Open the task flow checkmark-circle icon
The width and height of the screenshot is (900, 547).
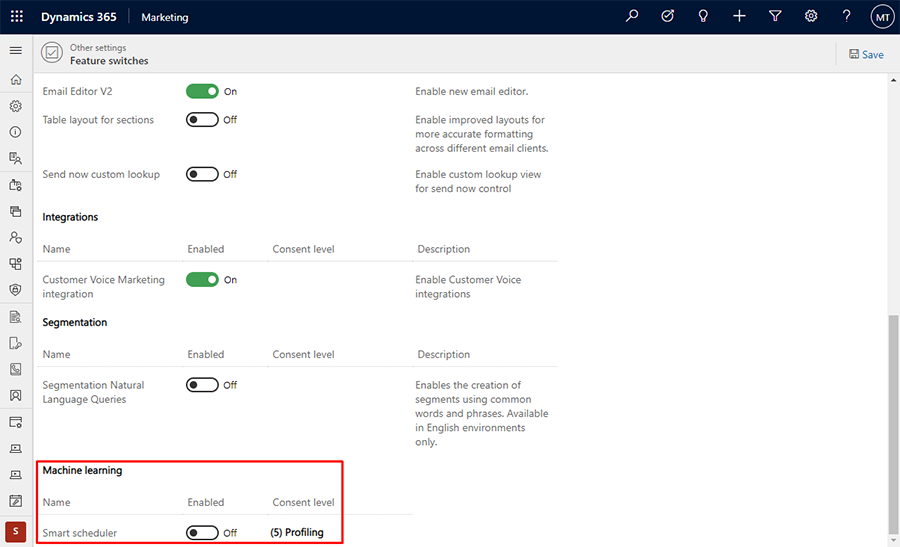coord(668,16)
